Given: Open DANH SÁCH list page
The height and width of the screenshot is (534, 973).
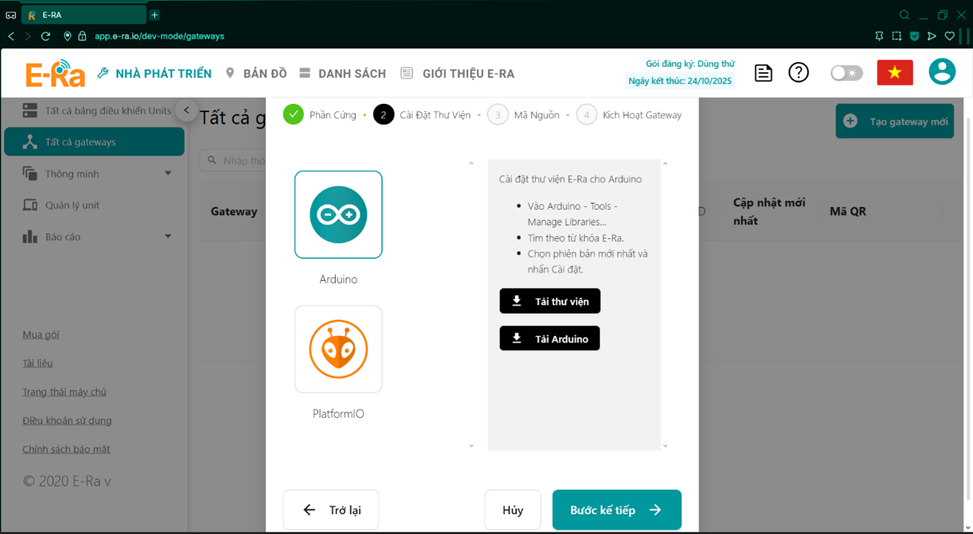Looking at the screenshot, I should click(x=343, y=73).
